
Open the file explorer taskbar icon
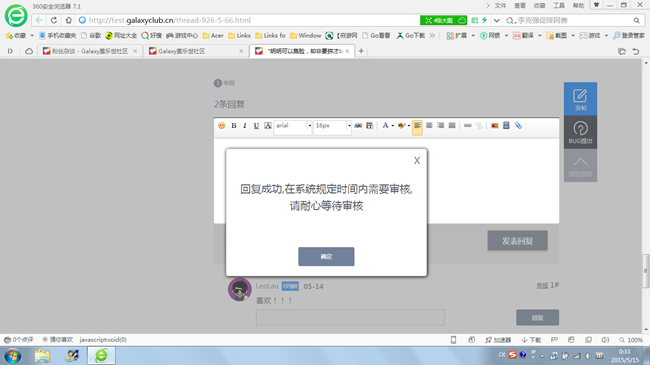coord(42,356)
